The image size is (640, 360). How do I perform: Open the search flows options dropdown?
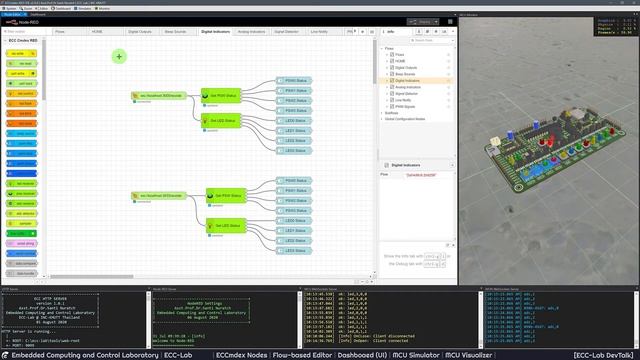pos(452,40)
